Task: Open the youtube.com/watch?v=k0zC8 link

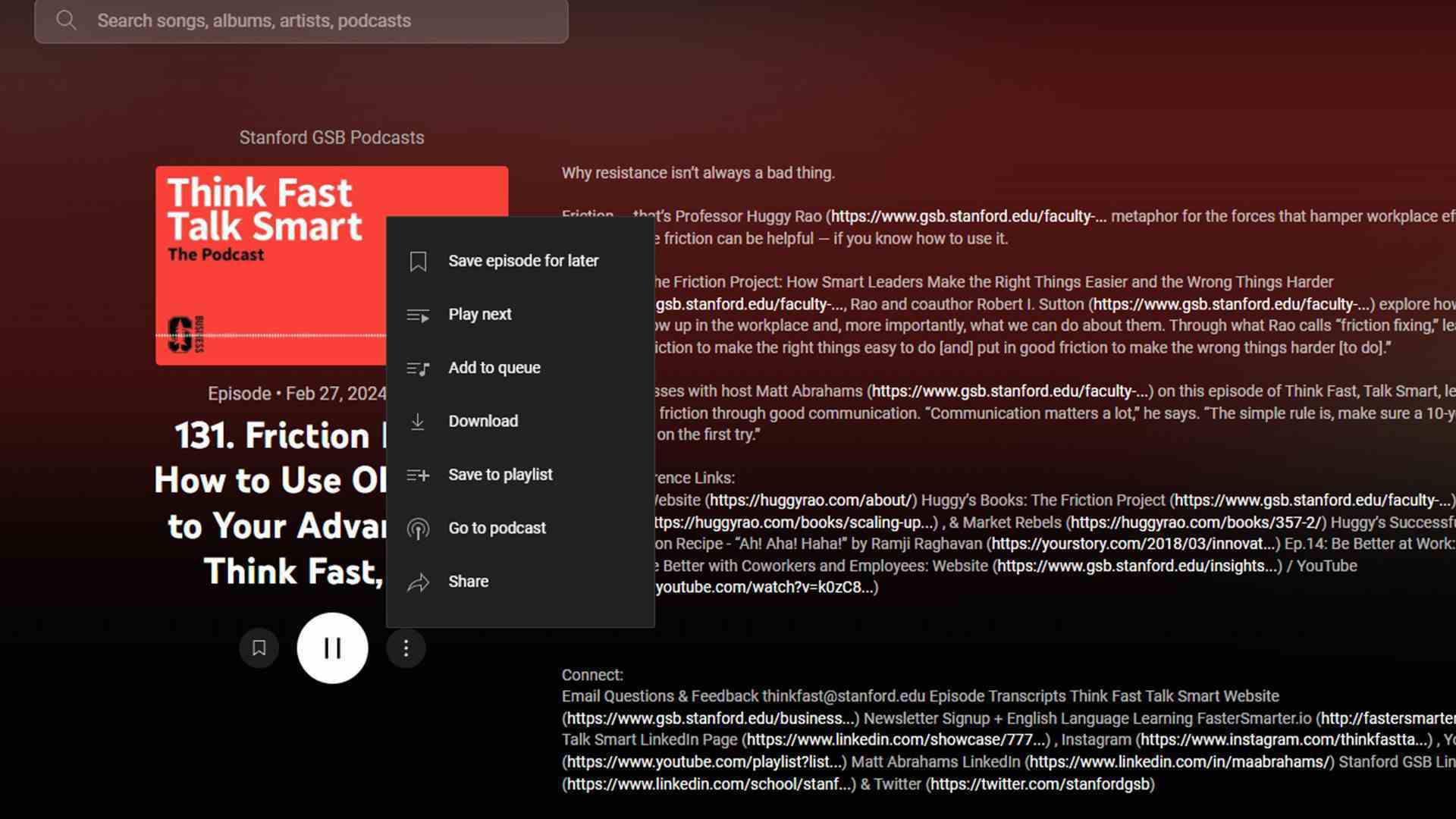Action: 766,587
